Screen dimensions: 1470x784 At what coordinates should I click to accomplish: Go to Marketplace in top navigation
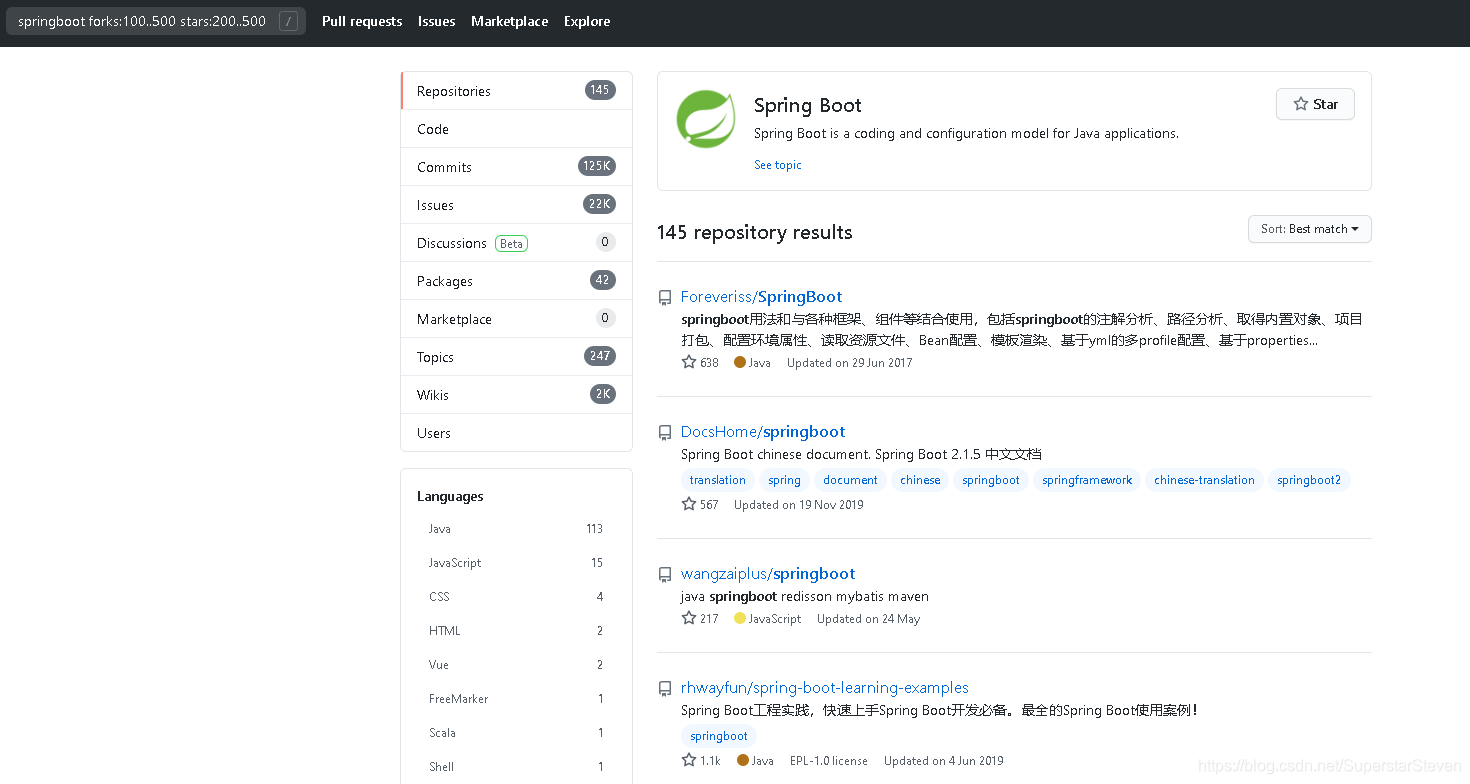(x=510, y=21)
